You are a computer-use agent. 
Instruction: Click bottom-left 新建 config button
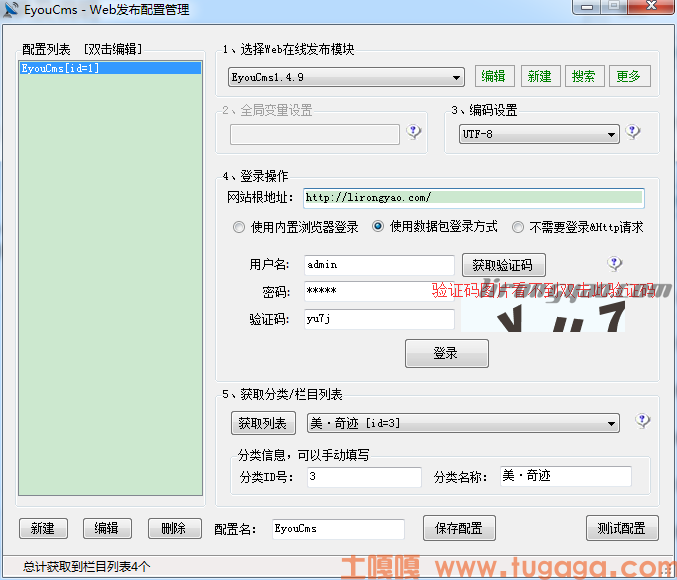(43, 528)
